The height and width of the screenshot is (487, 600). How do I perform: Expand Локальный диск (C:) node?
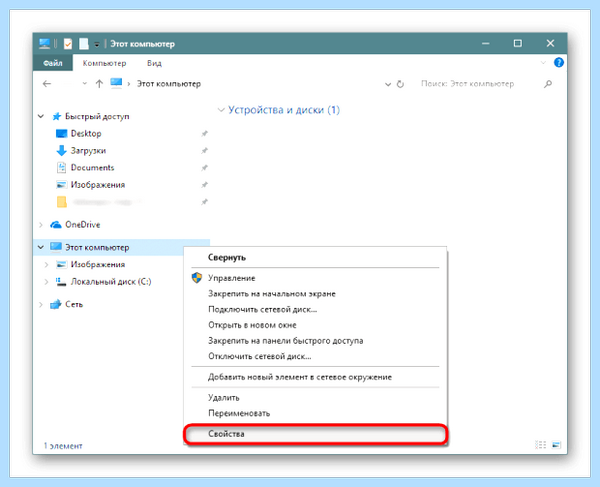pyautogui.click(x=46, y=282)
